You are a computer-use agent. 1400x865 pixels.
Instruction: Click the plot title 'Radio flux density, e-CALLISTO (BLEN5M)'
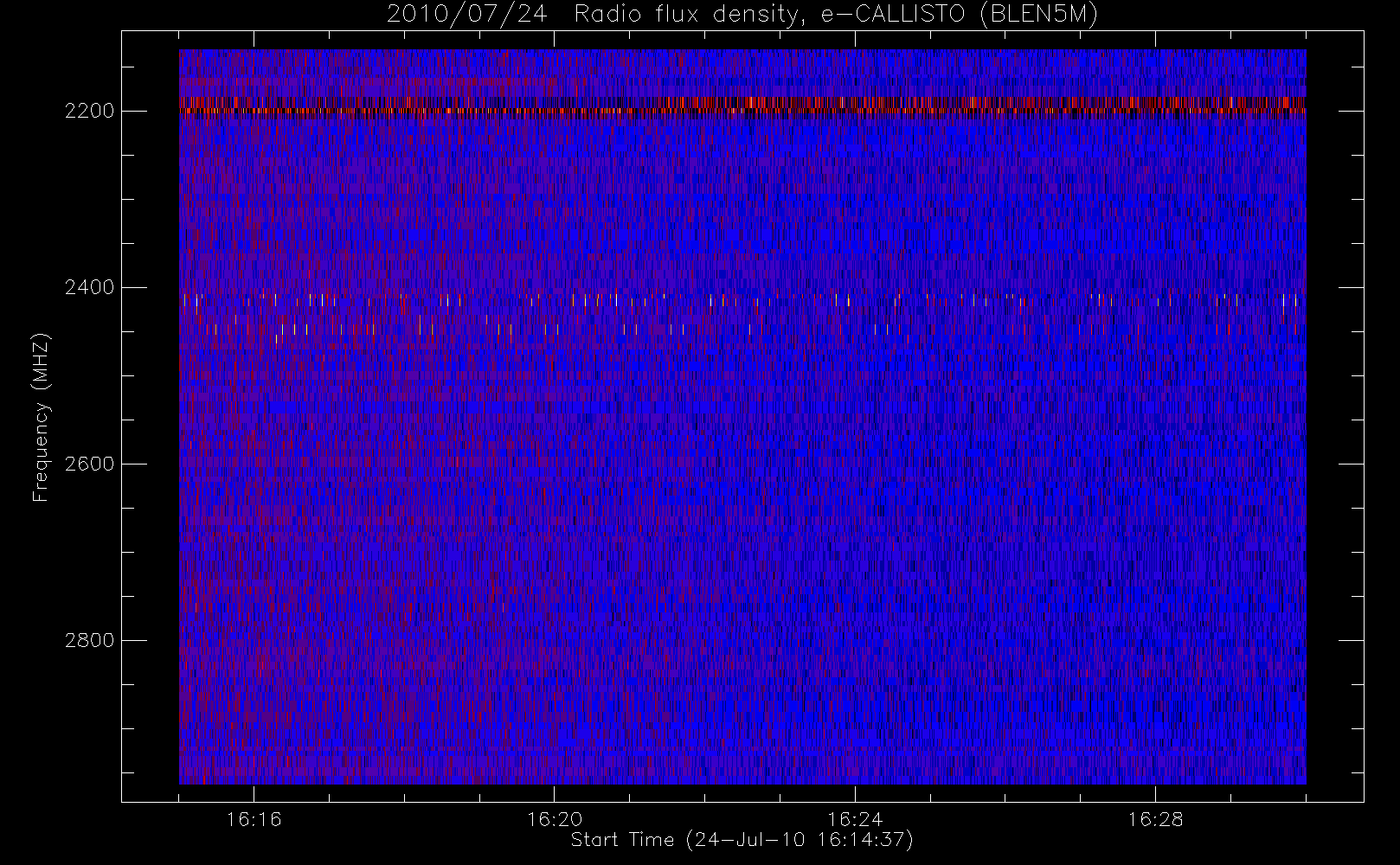click(836, 15)
